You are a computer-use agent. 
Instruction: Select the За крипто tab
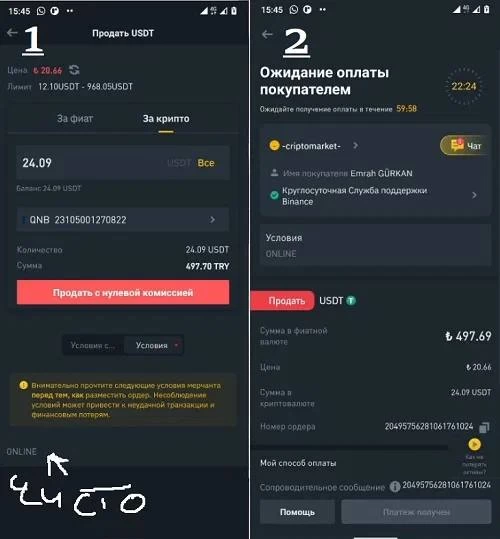166,119
